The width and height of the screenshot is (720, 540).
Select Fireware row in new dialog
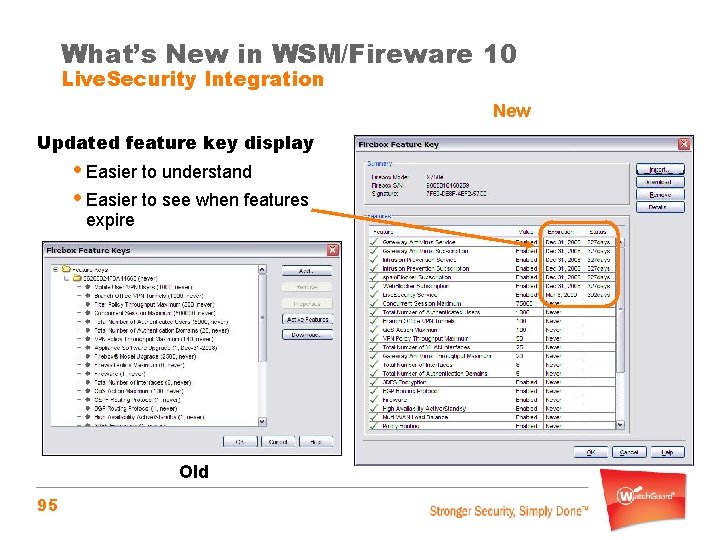492,399
